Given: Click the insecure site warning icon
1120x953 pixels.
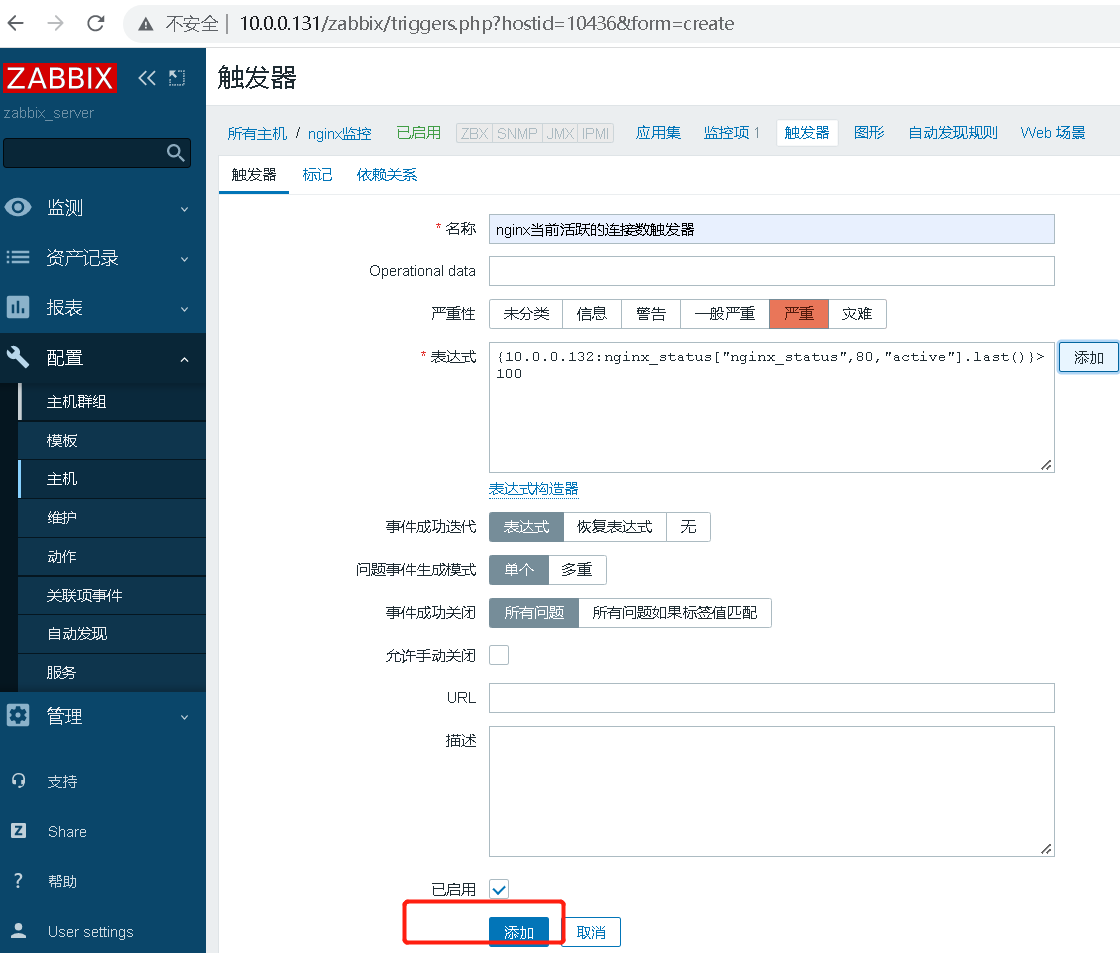Looking at the screenshot, I should pyautogui.click(x=146, y=24).
